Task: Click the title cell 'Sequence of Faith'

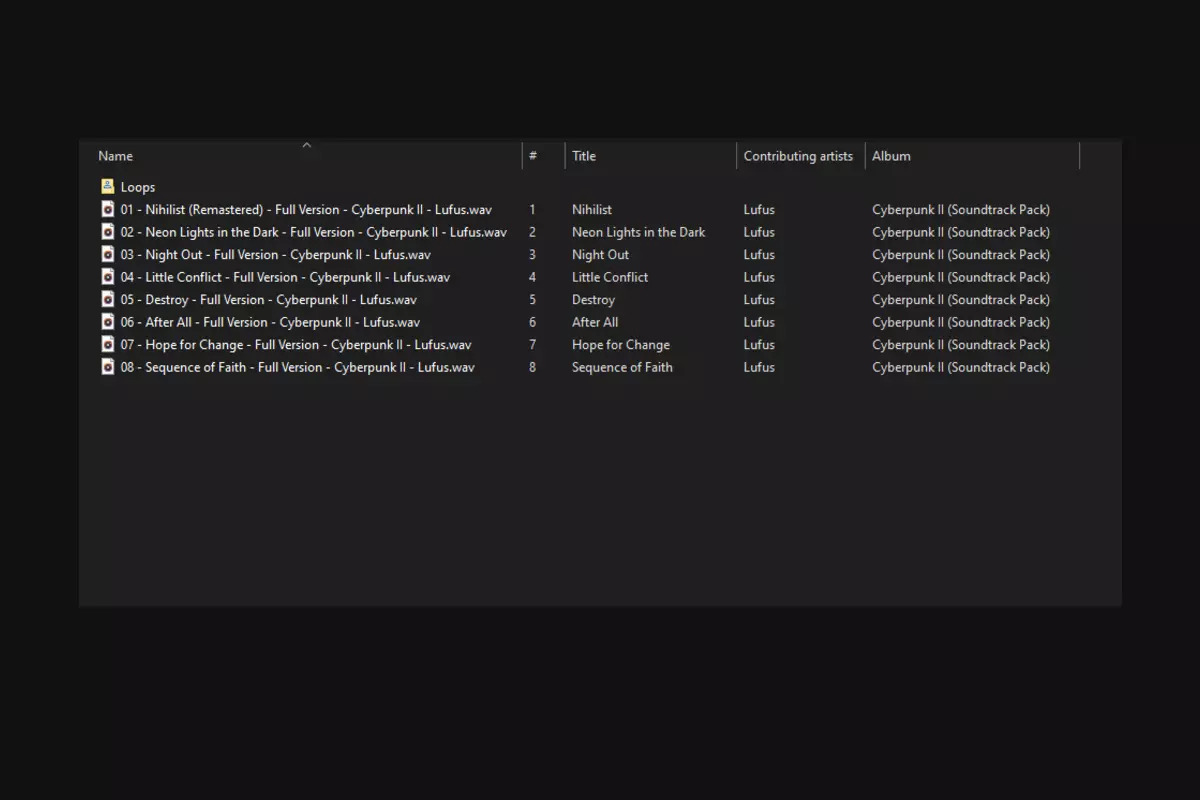Action: pyautogui.click(x=622, y=367)
